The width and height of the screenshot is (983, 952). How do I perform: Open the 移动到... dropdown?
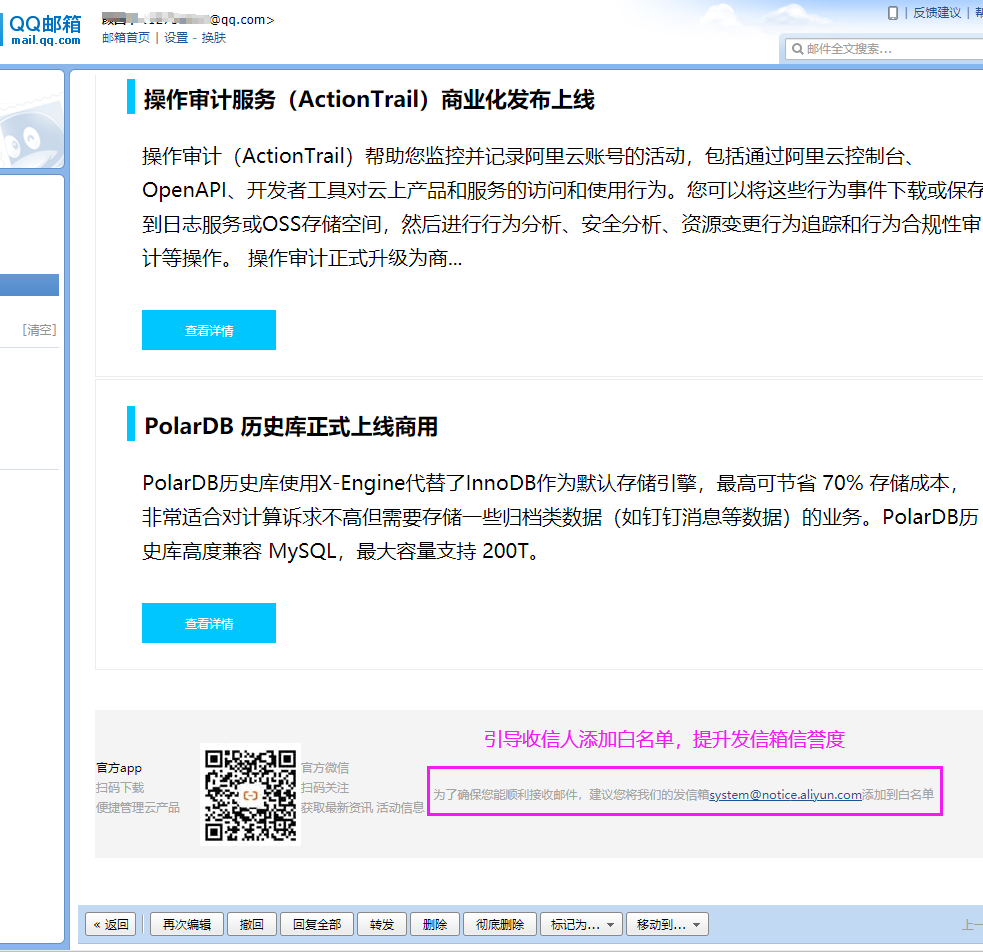667,924
